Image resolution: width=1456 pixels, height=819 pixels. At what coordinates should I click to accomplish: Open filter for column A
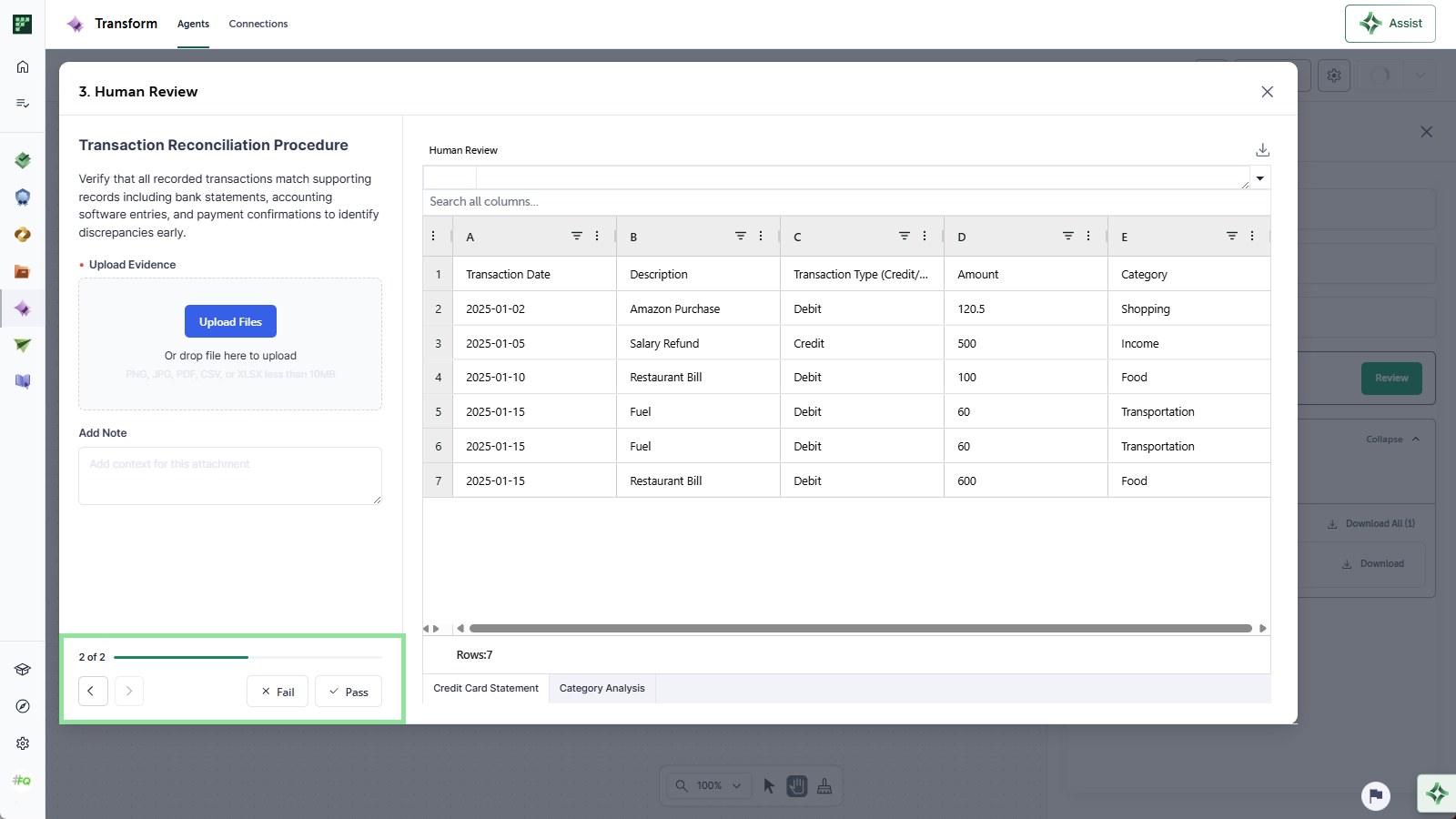(x=577, y=236)
